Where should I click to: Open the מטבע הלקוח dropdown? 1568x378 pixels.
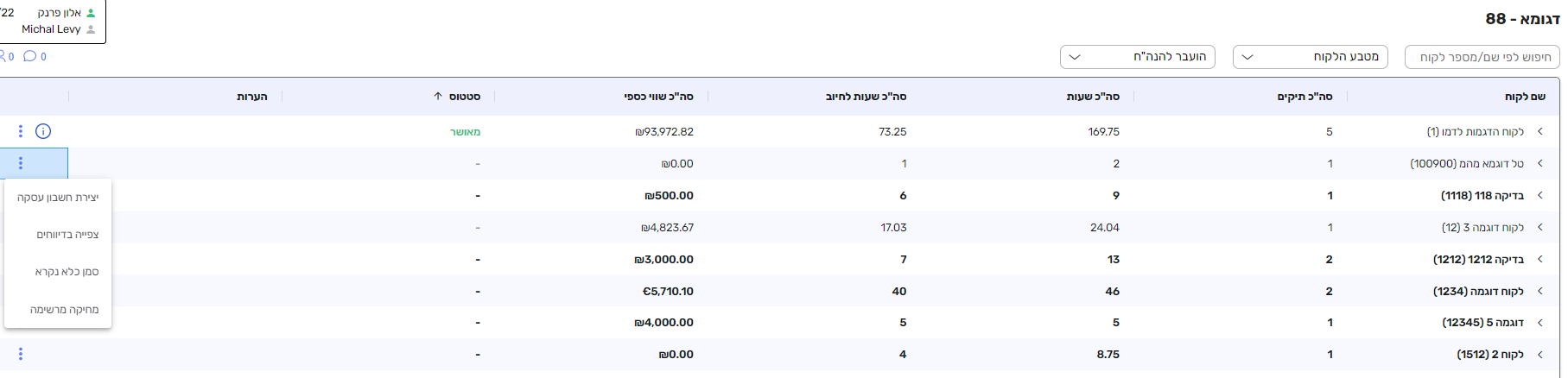click(x=1310, y=57)
